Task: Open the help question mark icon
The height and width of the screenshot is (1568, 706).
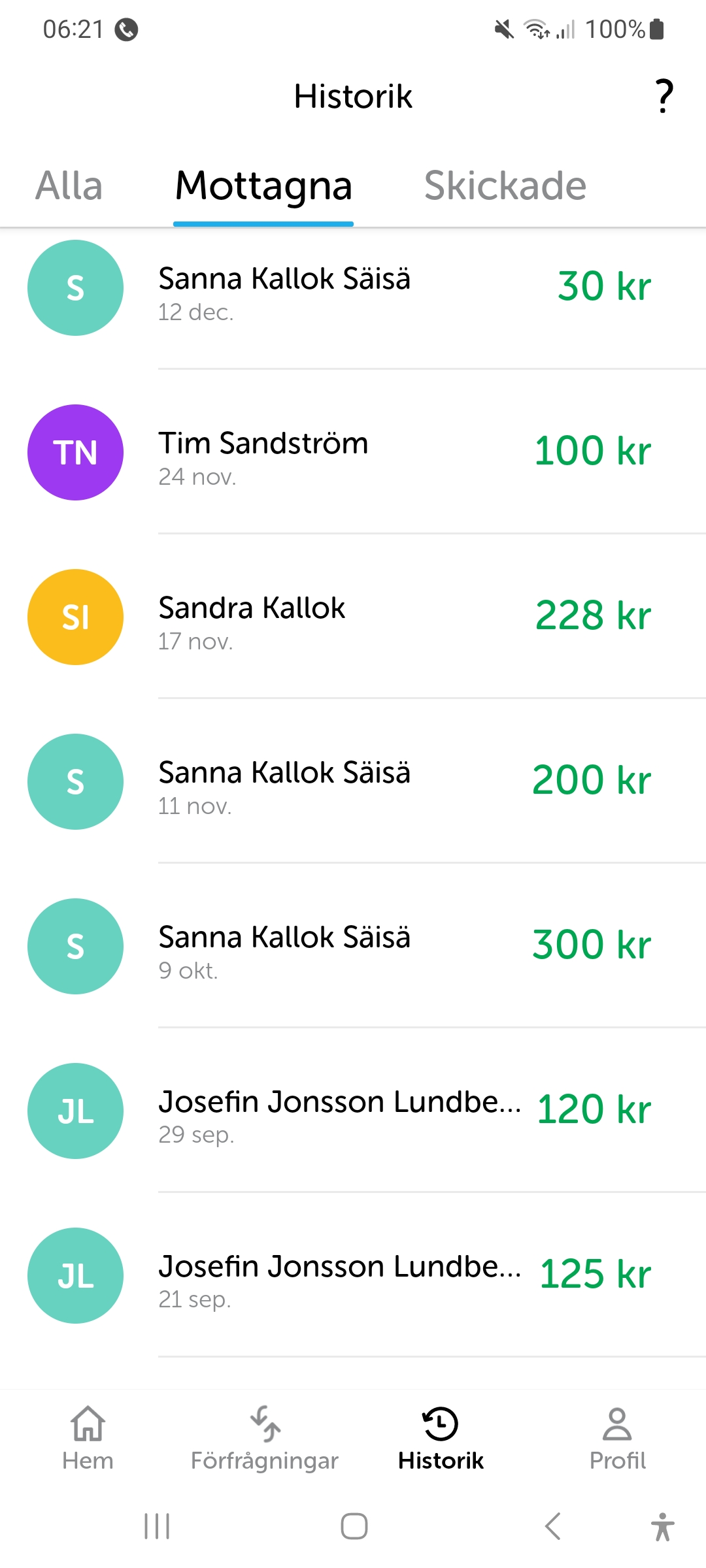Action: [x=664, y=96]
